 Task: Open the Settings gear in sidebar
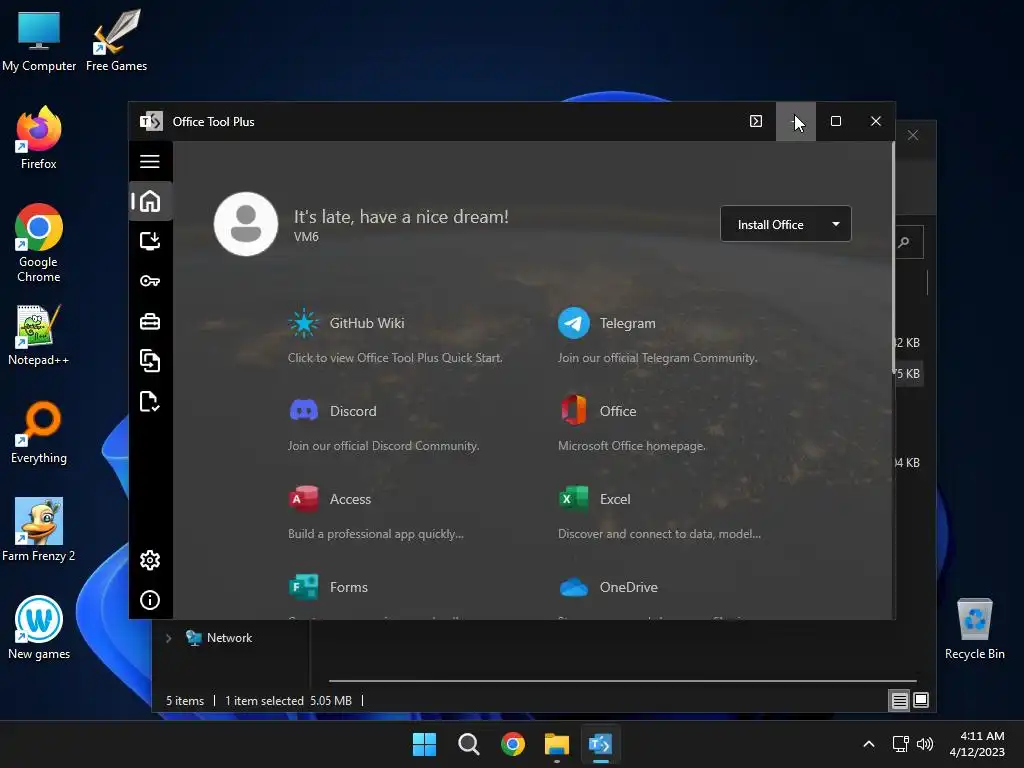[x=150, y=560]
